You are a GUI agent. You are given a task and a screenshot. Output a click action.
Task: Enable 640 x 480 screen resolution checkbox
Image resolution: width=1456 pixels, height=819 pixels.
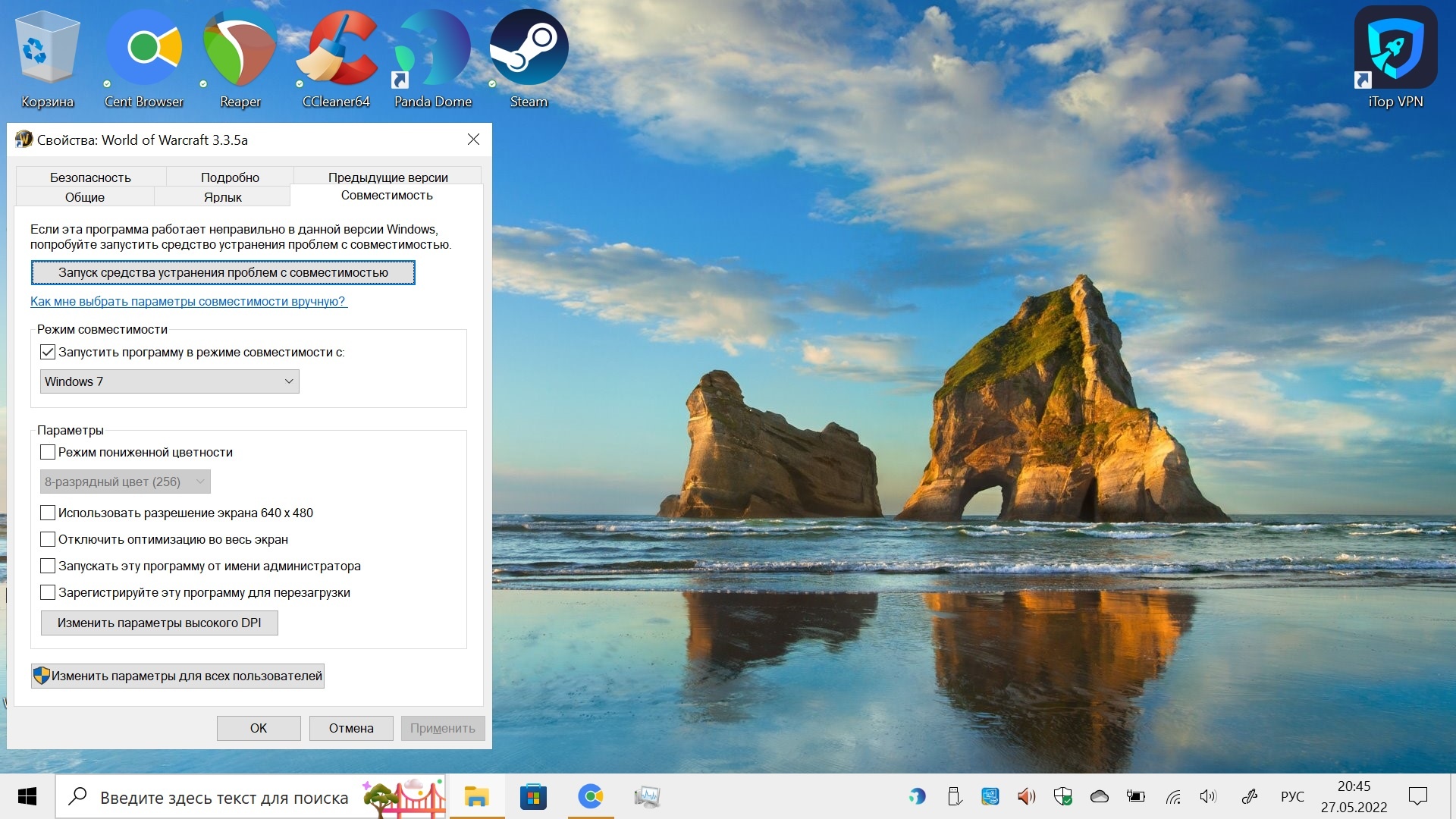(48, 513)
